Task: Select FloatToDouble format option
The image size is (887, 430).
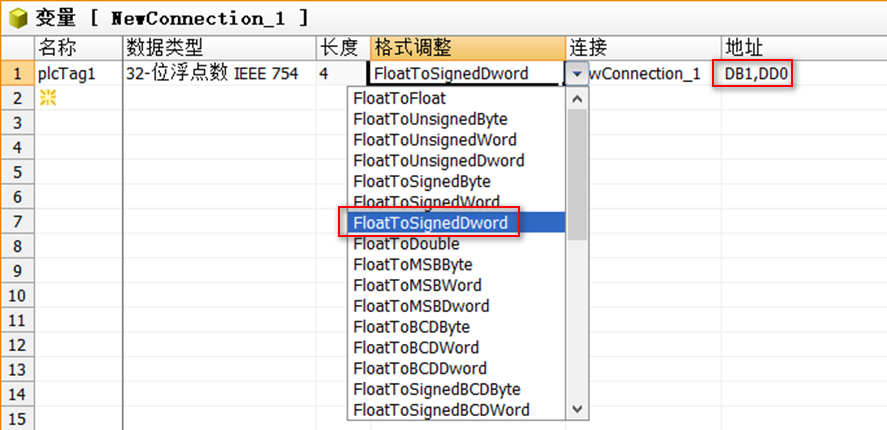Action: [x=406, y=244]
